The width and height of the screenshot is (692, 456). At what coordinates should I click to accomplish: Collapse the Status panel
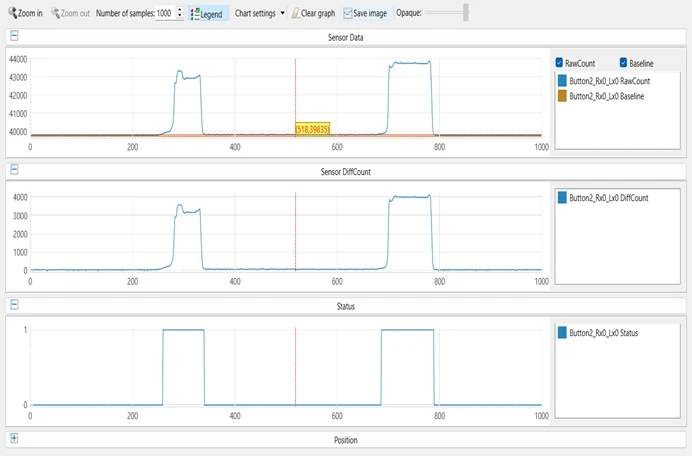14,305
